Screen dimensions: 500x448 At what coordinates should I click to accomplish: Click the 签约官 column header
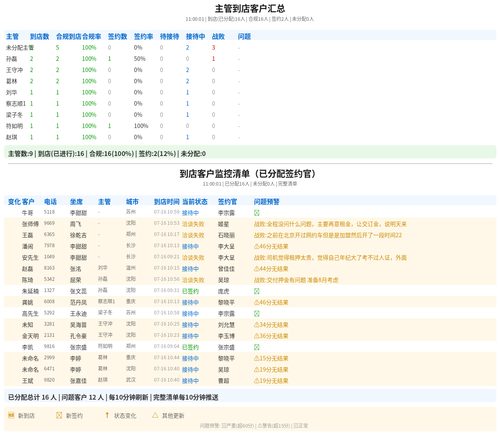(227, 202)
